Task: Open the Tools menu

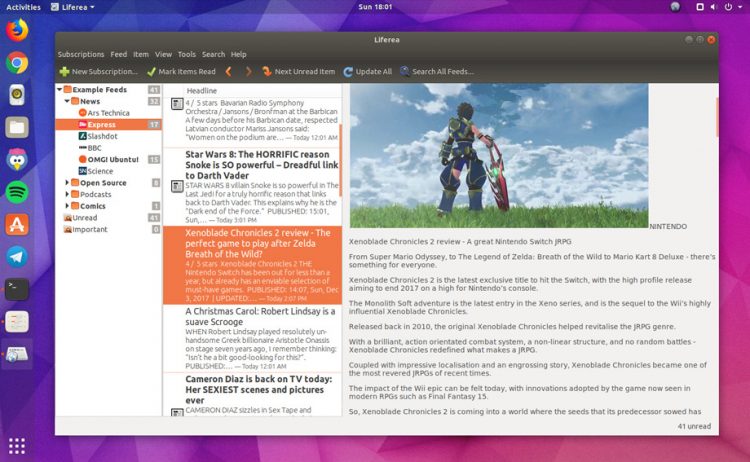Action: pyautogui.click(x=187, y=55)
